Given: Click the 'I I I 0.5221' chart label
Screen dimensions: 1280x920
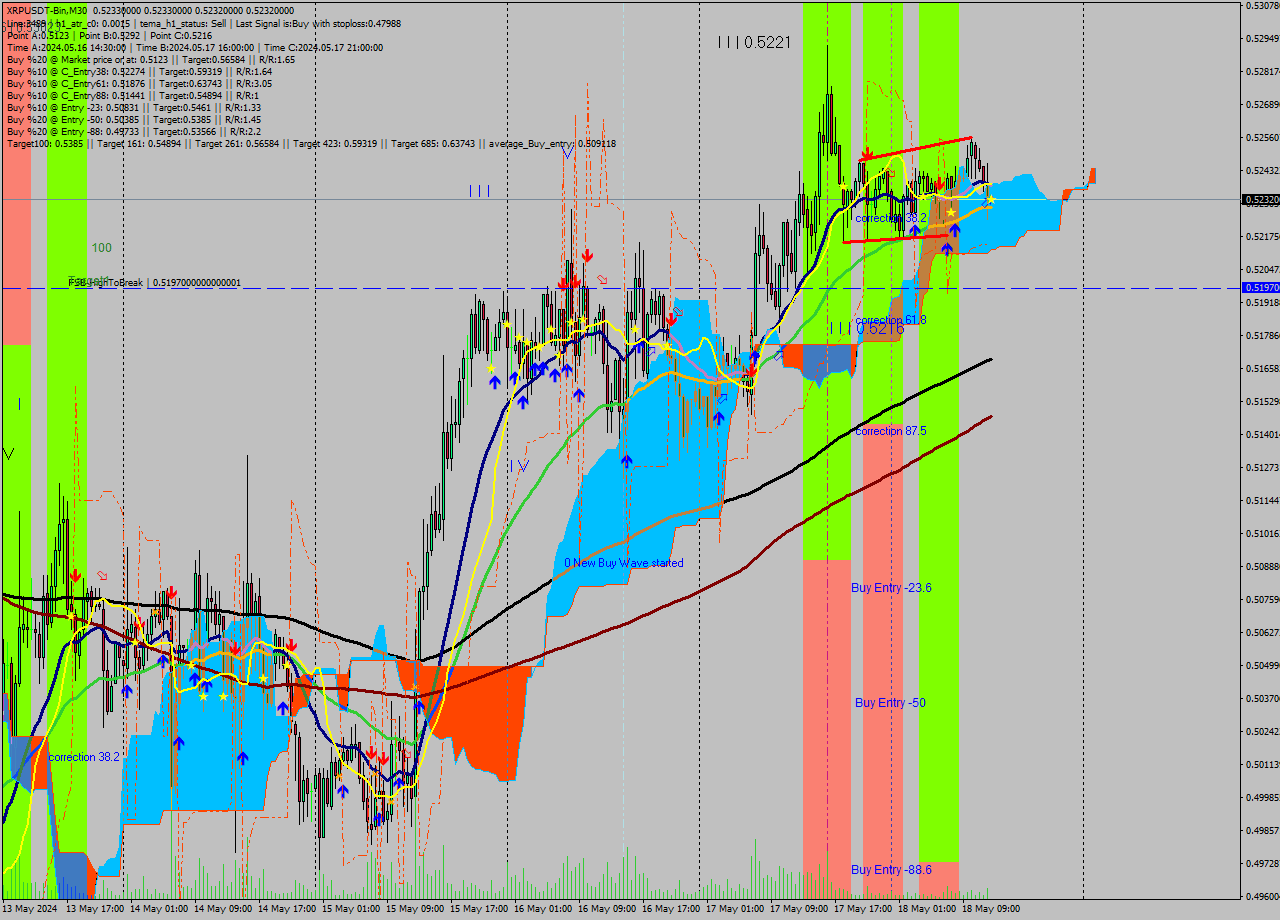Looking at the screenshot, I should (755, 42).
